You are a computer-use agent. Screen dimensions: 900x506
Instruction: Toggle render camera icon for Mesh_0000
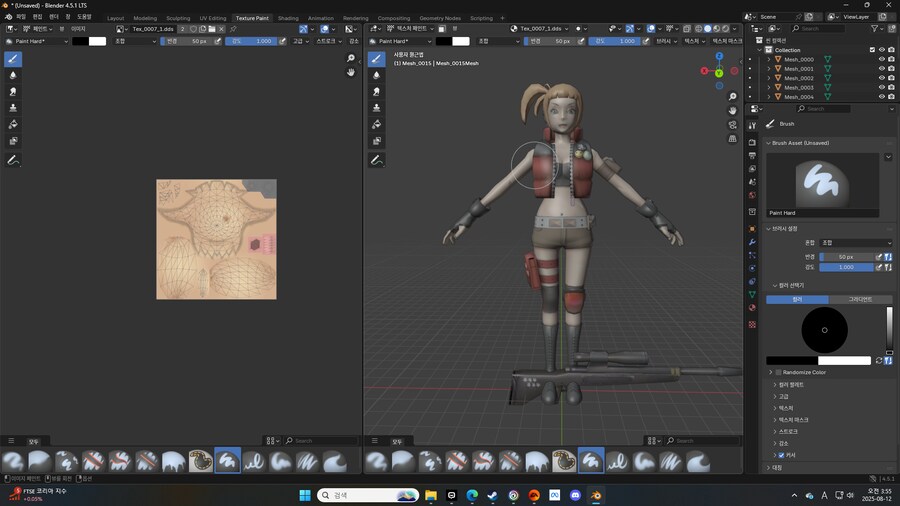pyautogui.click(x=891, y=59)
